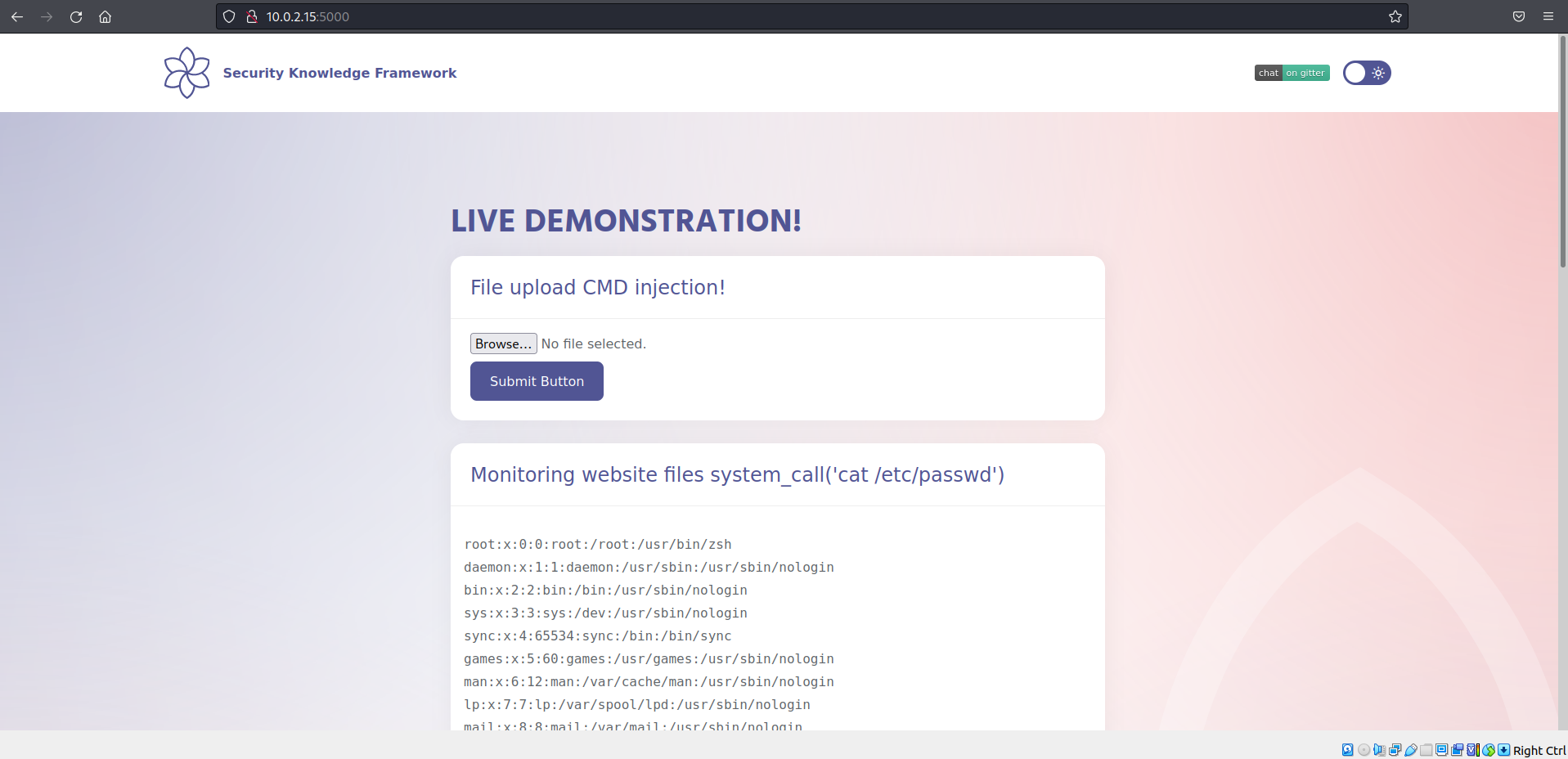Click the LIVE DEMONSTRATION! heading
Screen dimensions: 1568x759
(627, 220)
